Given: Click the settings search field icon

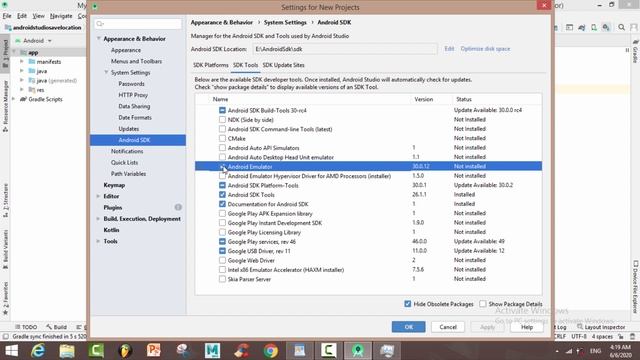Looking at the screenshot, I should (100, 24).
